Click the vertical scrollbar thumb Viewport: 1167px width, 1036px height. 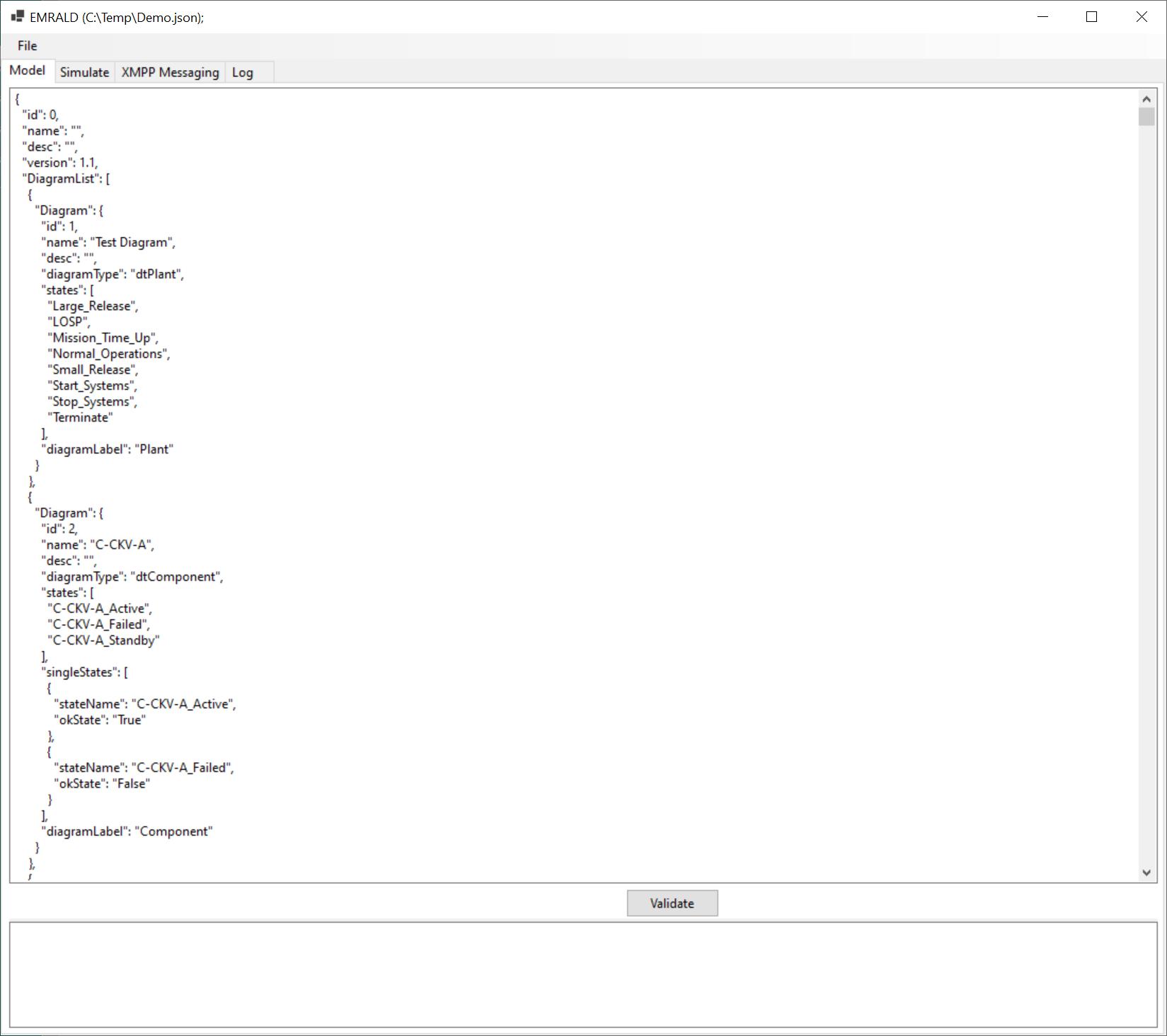coord(1146,117)
